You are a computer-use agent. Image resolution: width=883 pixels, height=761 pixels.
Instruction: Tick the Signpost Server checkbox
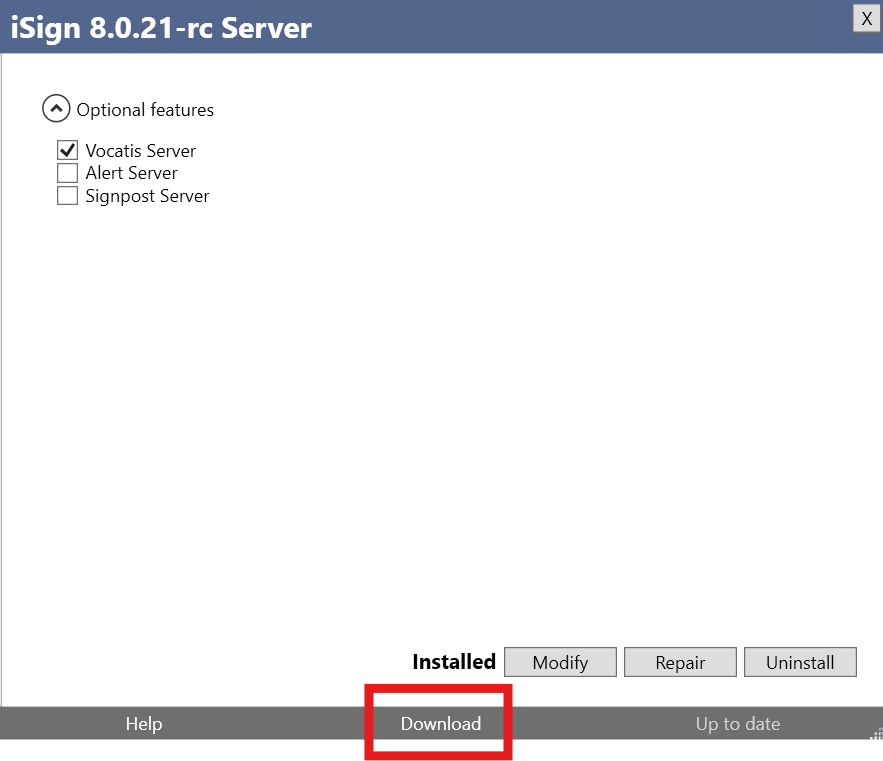pyautogui.click(x=68, y=196)
